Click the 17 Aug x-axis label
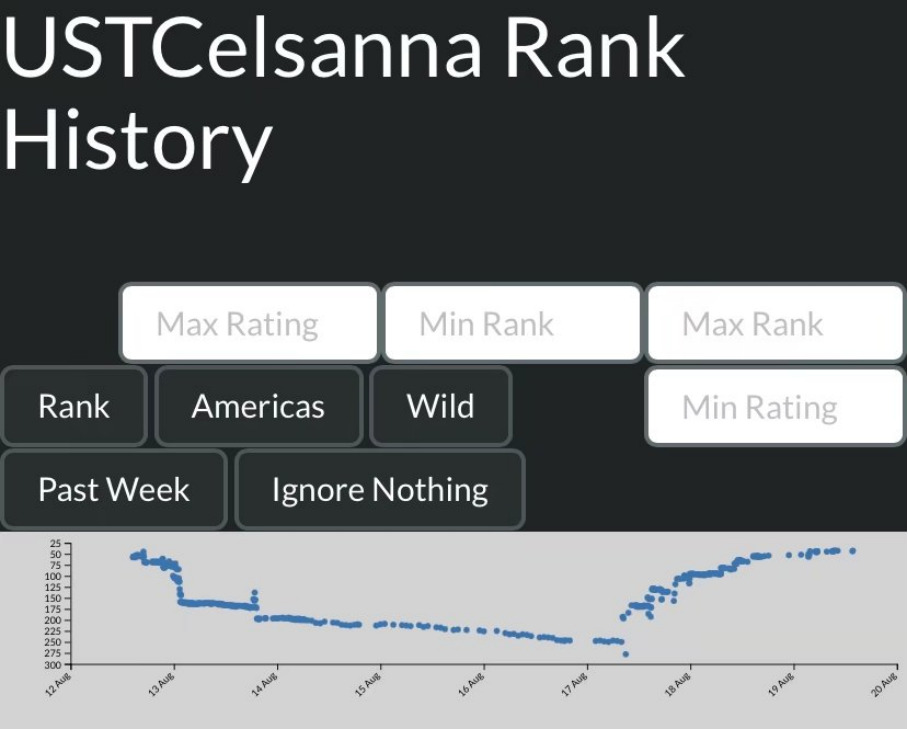908x729 pixels. pyautogui.click(x=575, y=684)
